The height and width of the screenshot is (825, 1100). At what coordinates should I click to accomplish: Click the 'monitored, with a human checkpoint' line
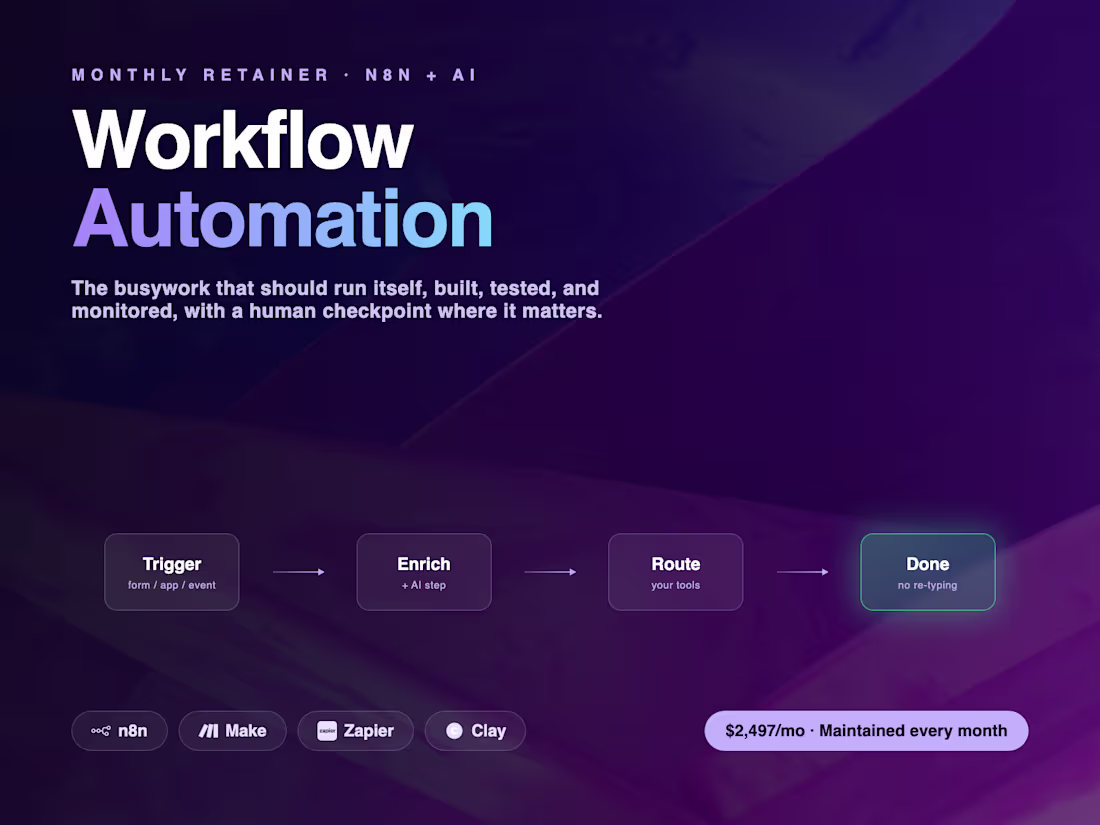[337, 311]
